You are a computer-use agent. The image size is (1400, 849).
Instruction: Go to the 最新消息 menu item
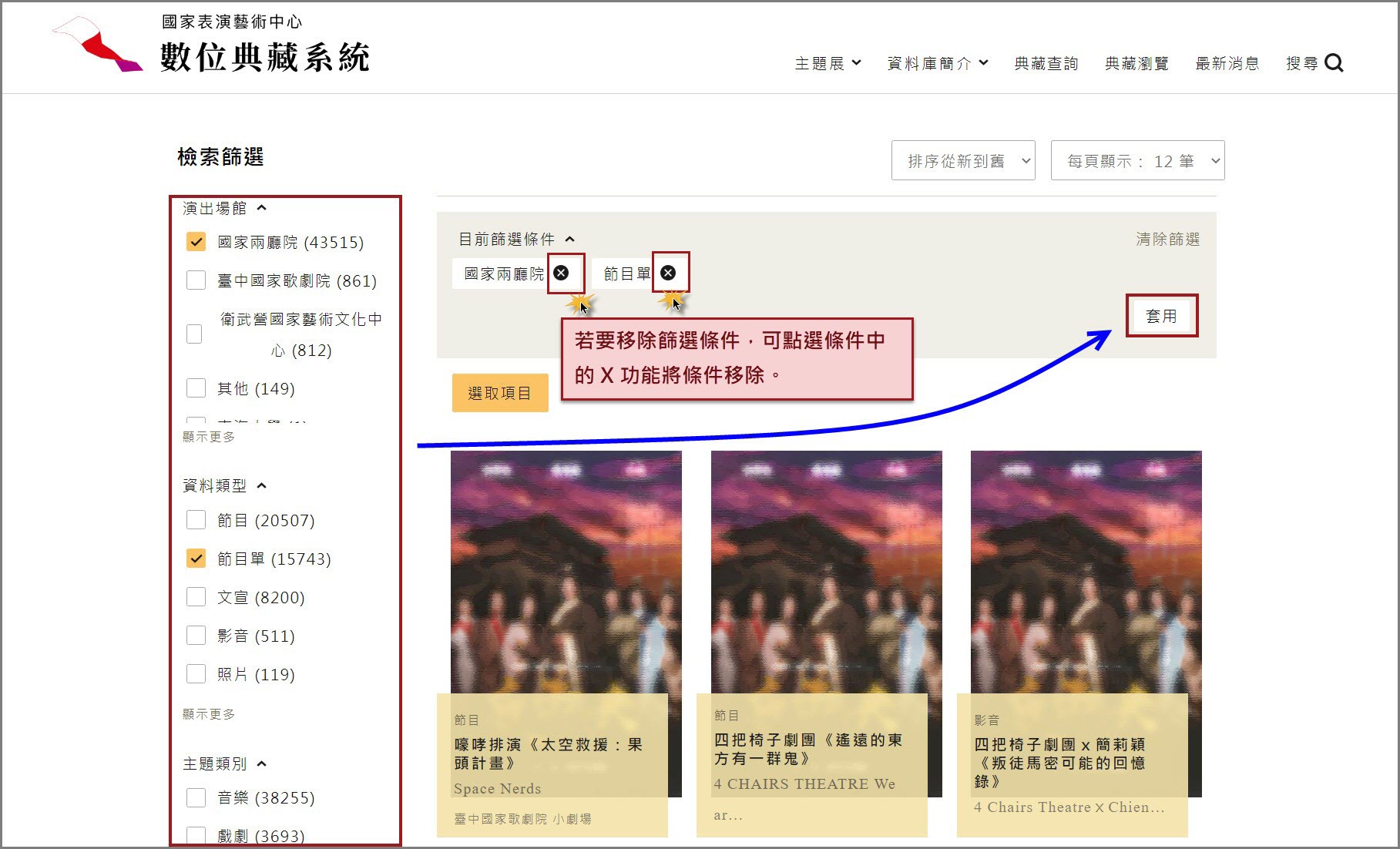tap(1227, 63)
